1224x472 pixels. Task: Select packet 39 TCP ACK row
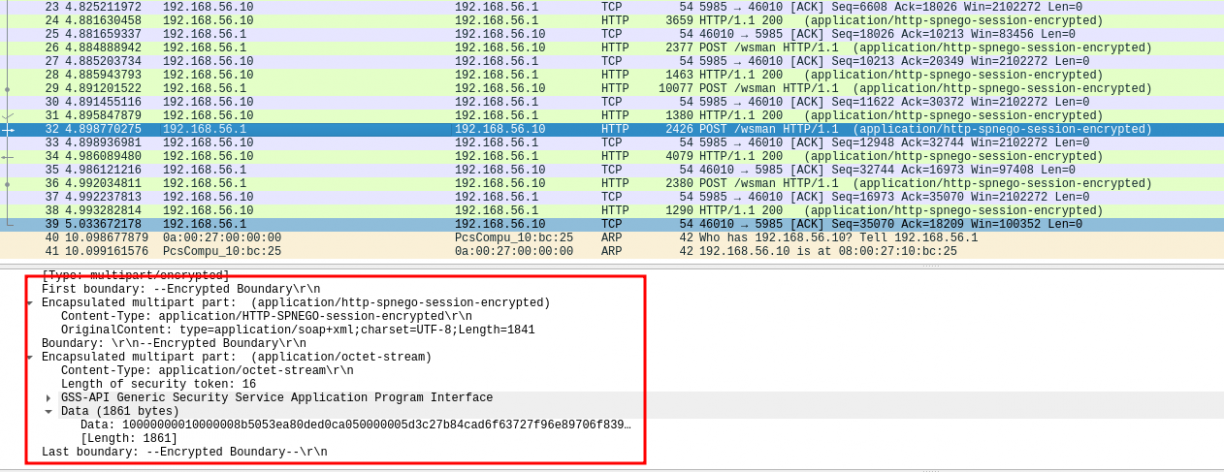tap(600, 224)
